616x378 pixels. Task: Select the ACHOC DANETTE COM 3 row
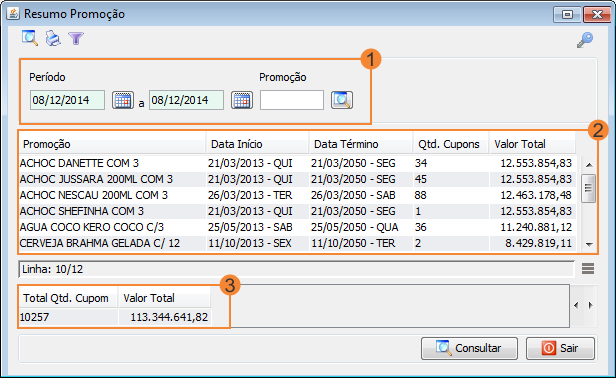(297, 163)
